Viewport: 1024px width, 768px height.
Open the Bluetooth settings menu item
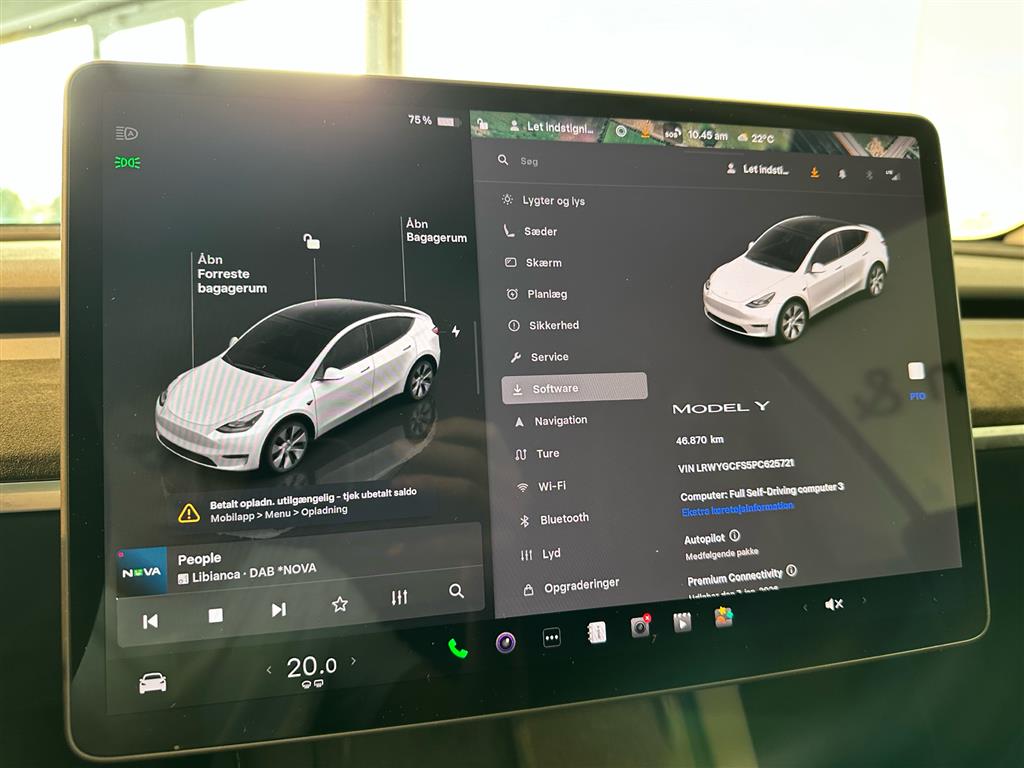pos(564,519)
